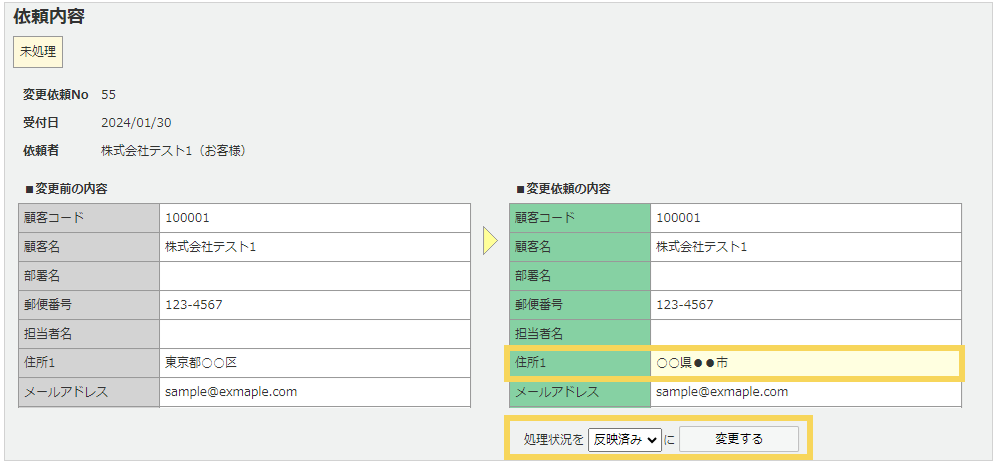Screen dimensions: 997x464
Task: Open the 処理状況 status dropdown
Action: pyautogui.click(x=625, y=439)
